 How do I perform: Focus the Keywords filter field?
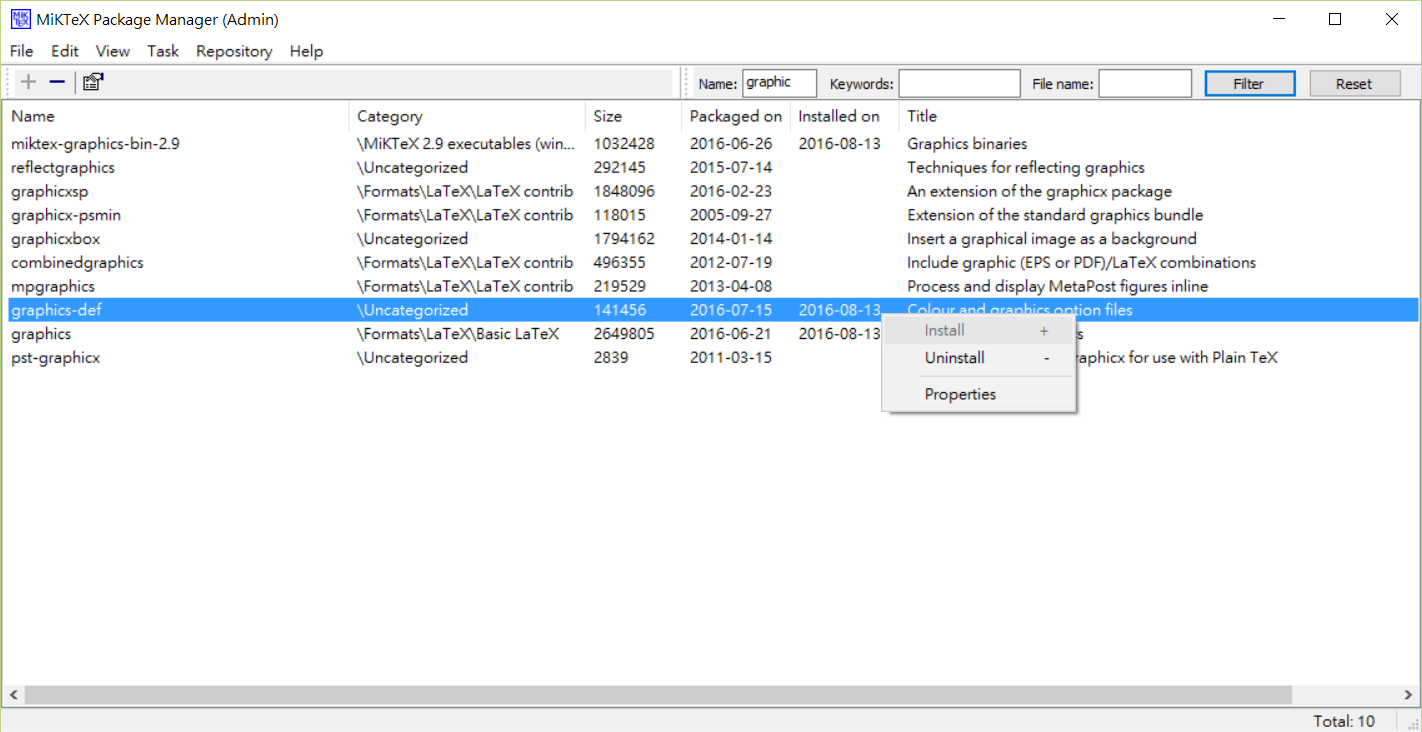959,83
